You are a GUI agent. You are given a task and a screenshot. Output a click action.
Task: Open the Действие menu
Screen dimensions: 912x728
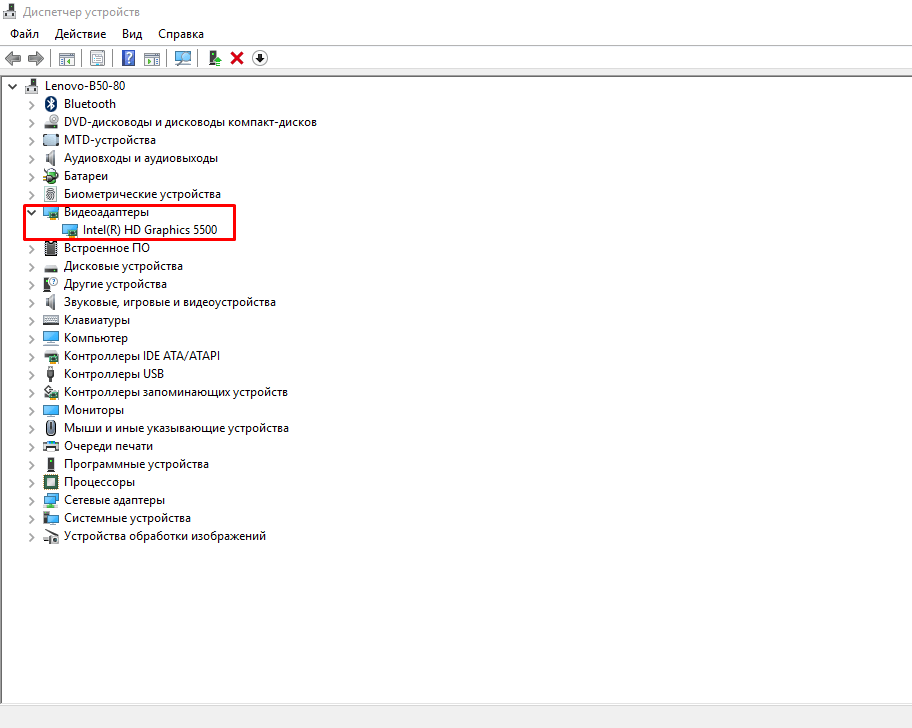click(80, 34)
